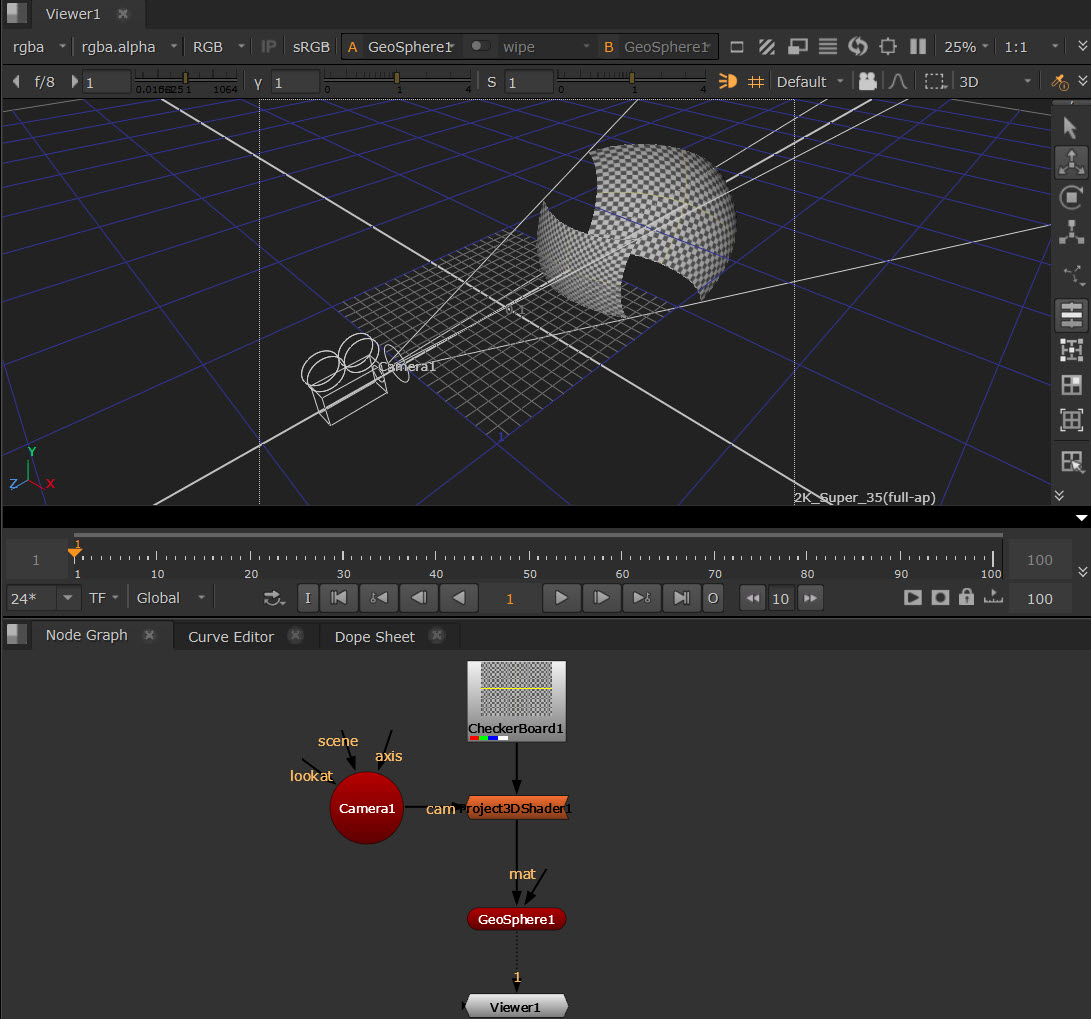This screenshot has width=1091, height=1019.
Task: Toggle the wipe comparison switch
Action: pyautogui.click(x=482, y=47)
